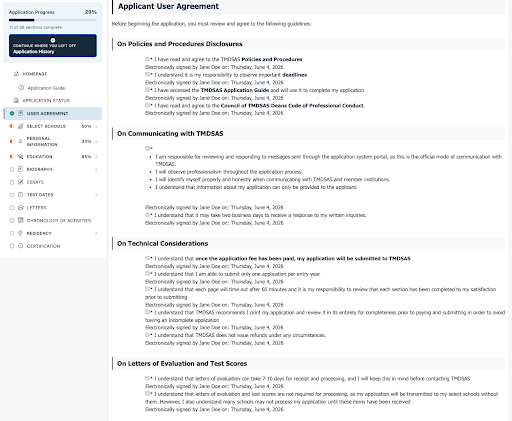Screen dimensions: 512x421
Task: Click the Test Dates icon
Action: pos(20,195)
